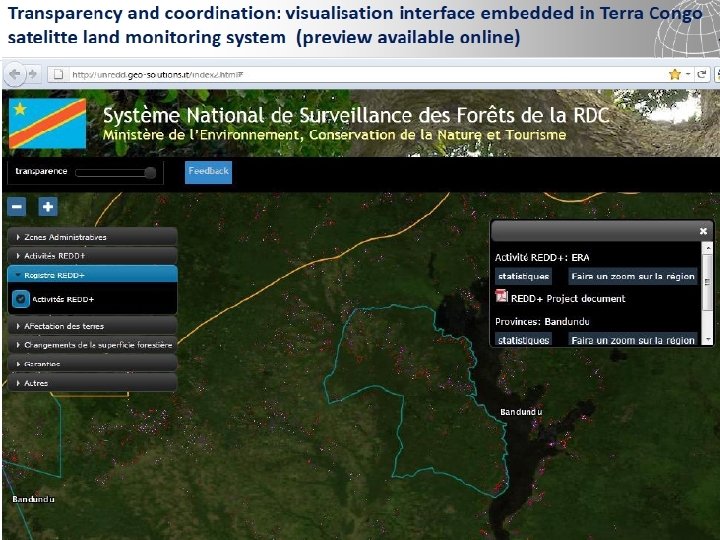This screenshot has width=720, height=540.
Task: Expand Changements de la superficie forestière
Action: tap(92, 345)
